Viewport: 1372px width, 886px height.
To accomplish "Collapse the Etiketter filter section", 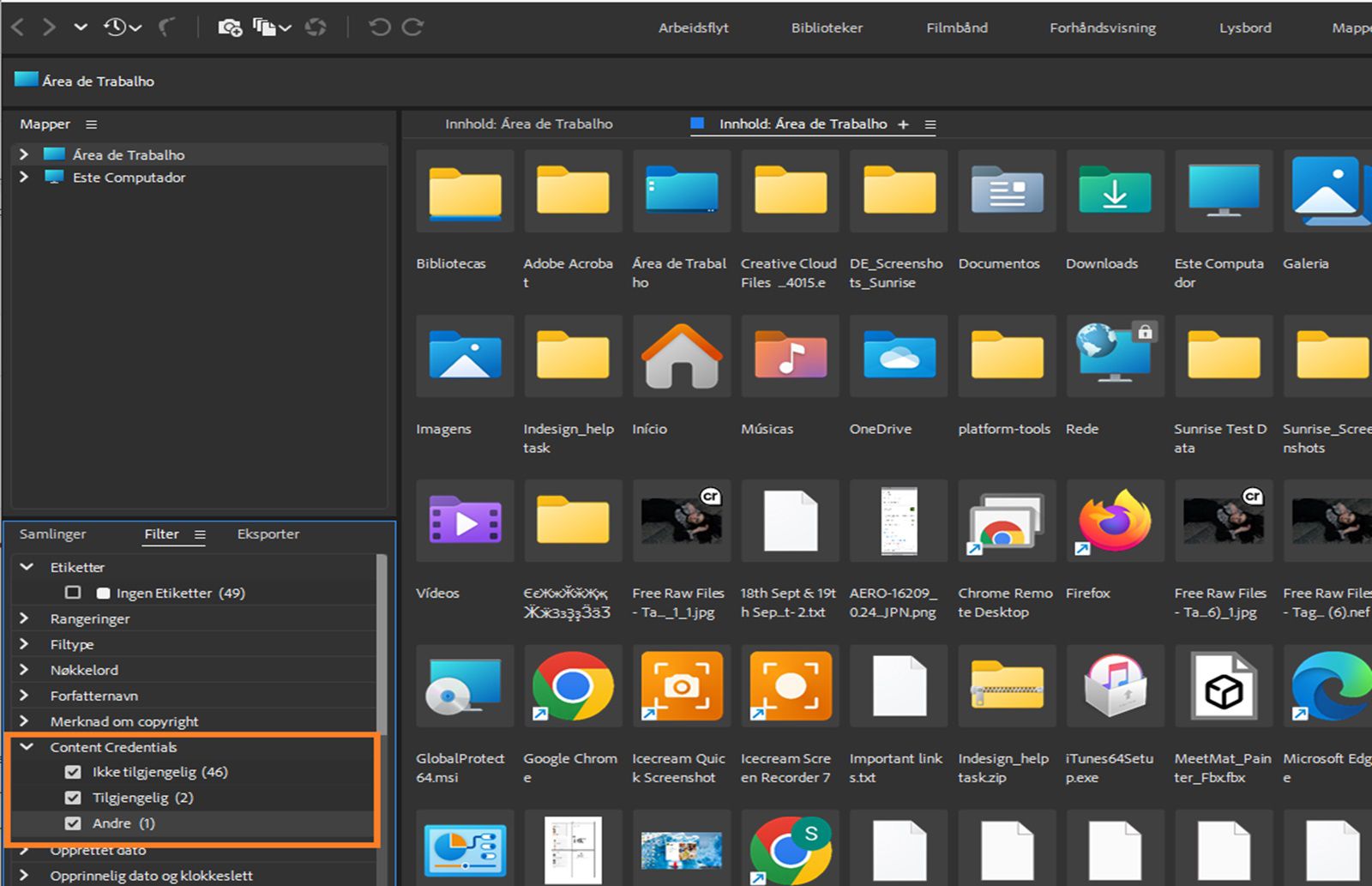I will pyautogui.click(x=27, y=567).
